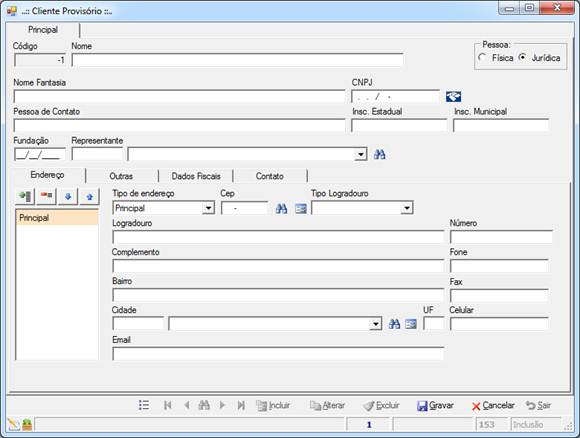
Task: Click the Fax input field
Action: (x=499, y=295)
